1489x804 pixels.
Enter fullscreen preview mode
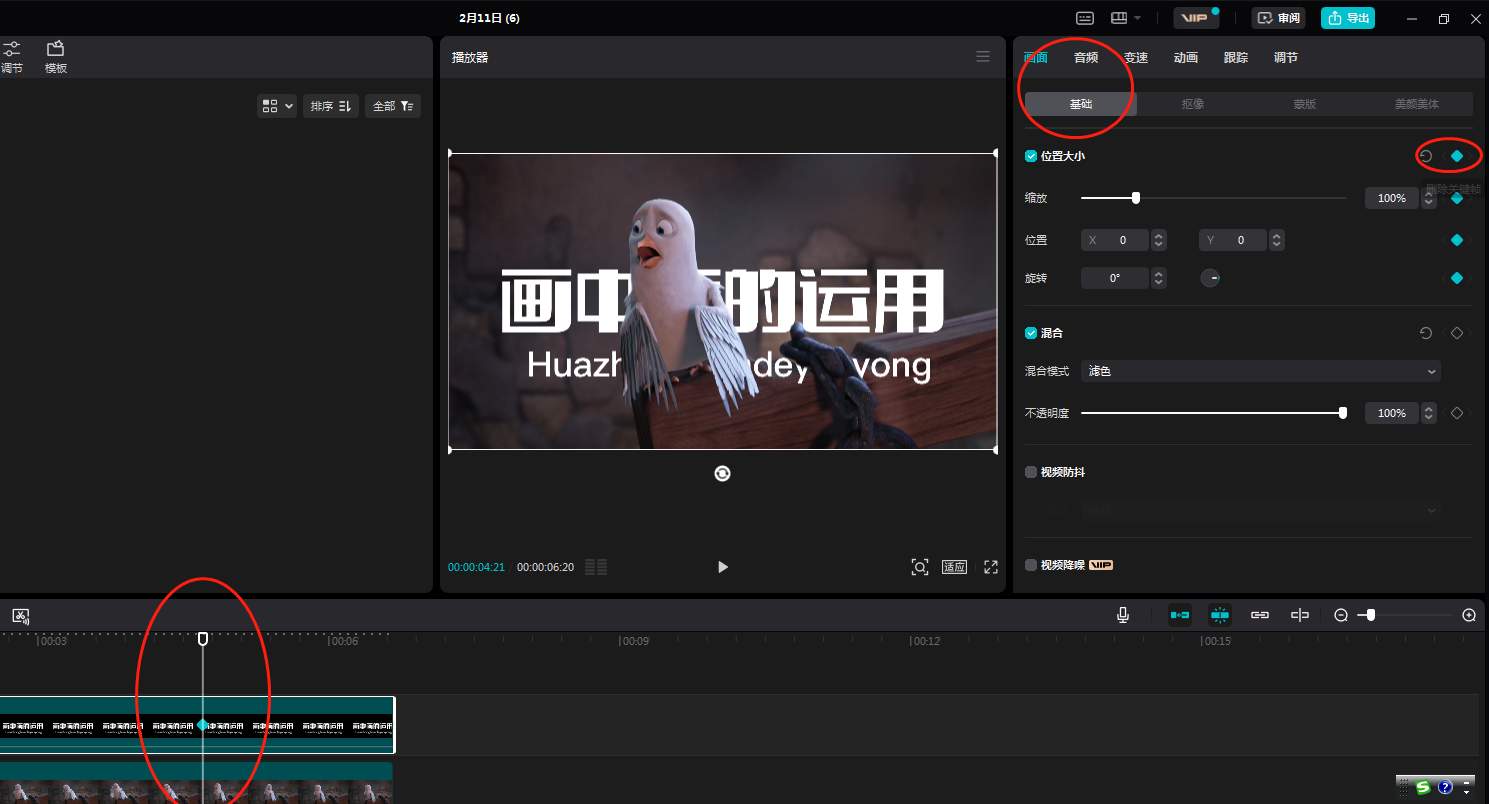[991, 567]
